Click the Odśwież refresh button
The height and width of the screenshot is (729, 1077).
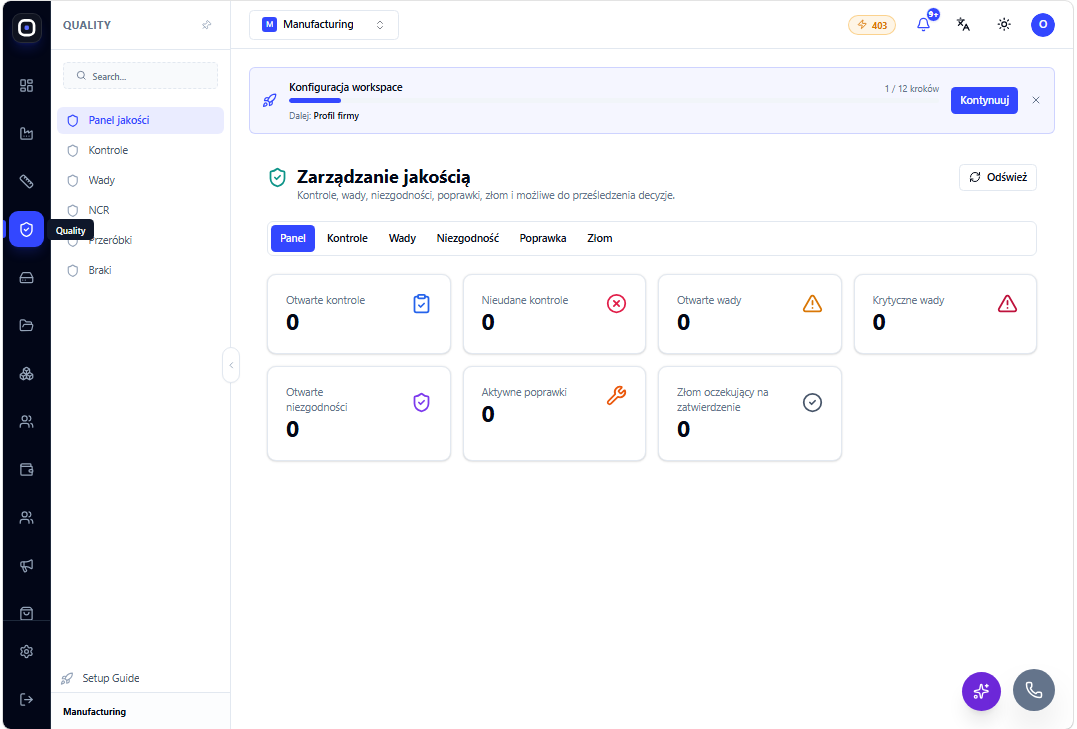[x=997, y=177]
